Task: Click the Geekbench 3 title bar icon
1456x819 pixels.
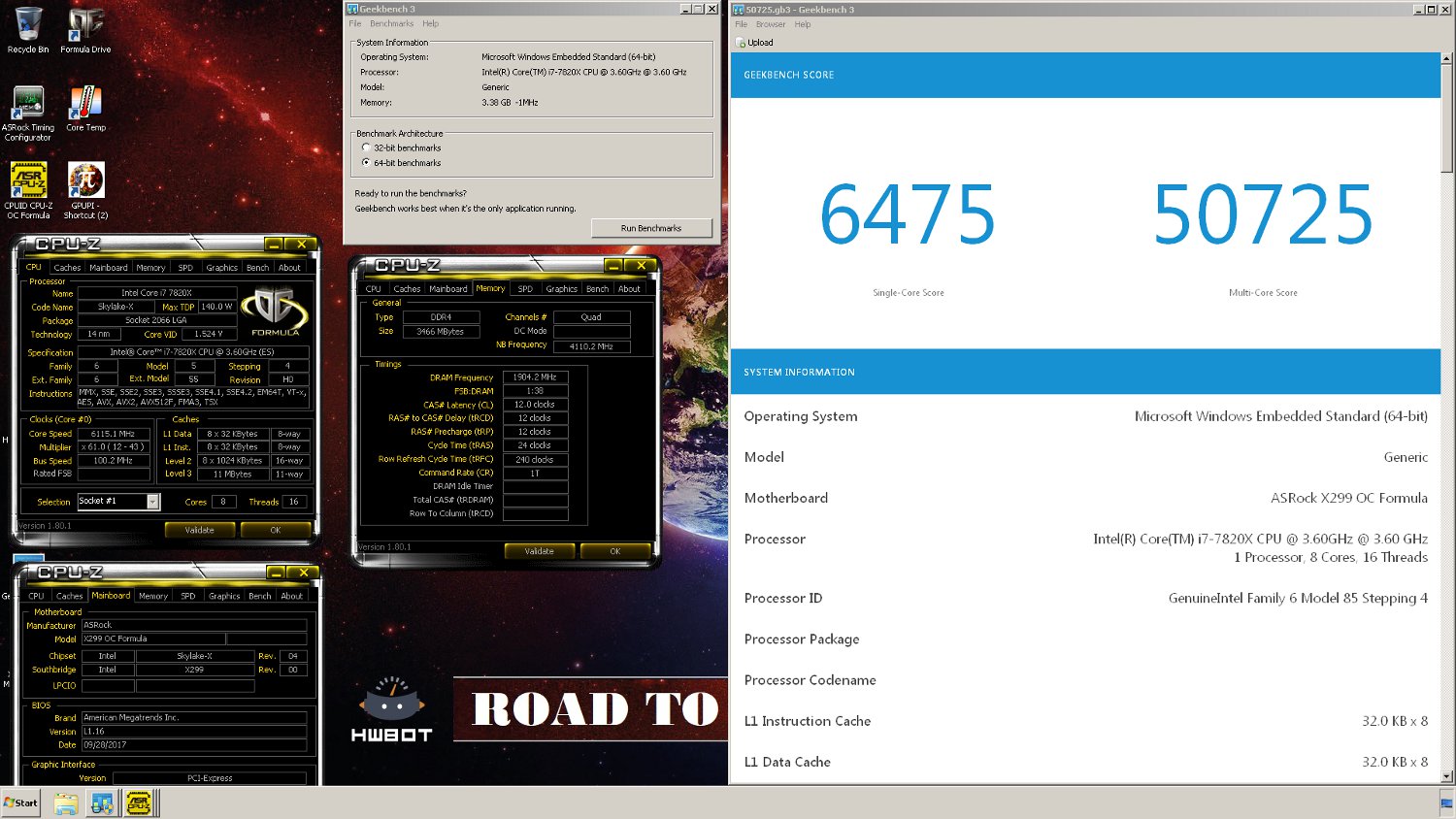Action: coord(353,9)
